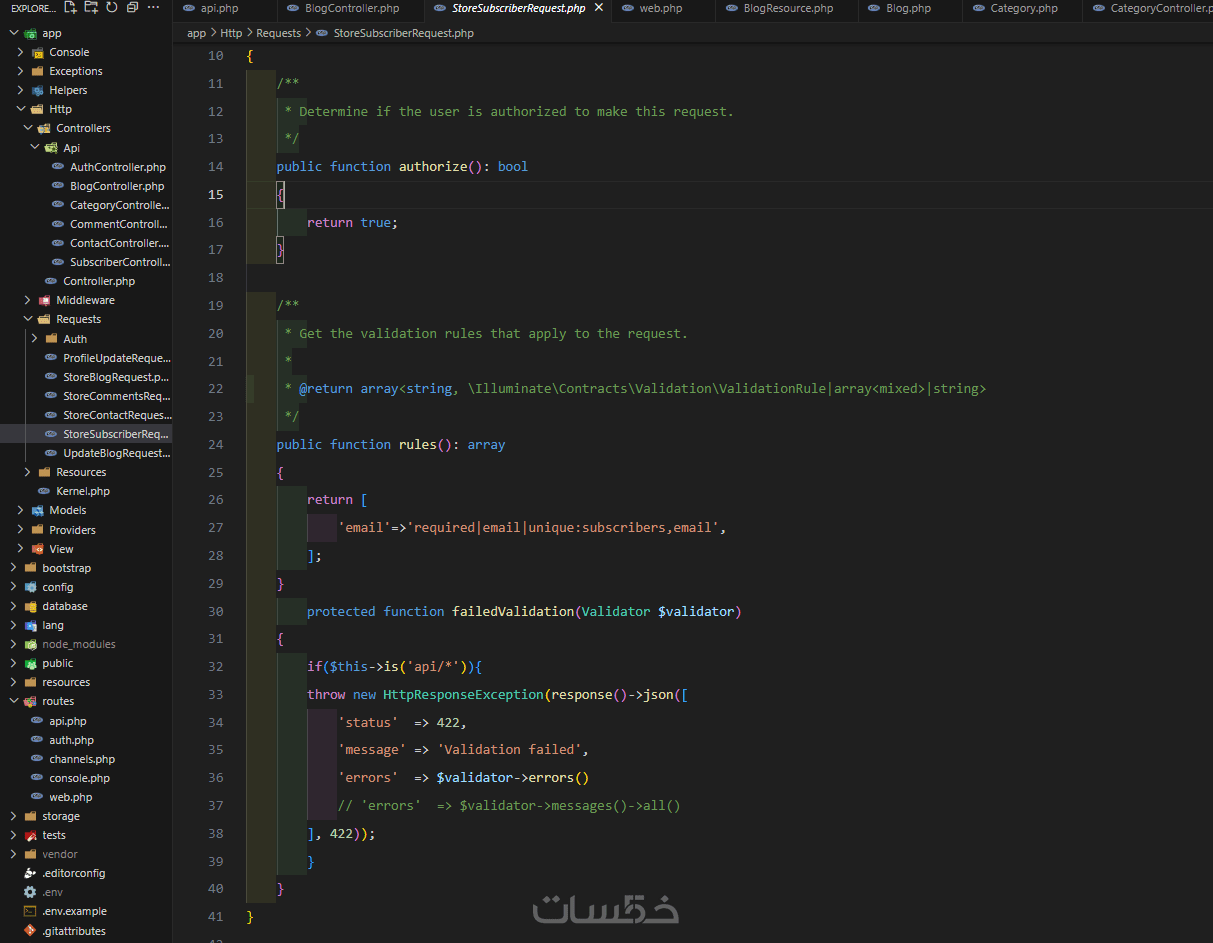1213x943 pixels.
Task: Click PHP icon beside AuthController.php
Action: [59, 167]
